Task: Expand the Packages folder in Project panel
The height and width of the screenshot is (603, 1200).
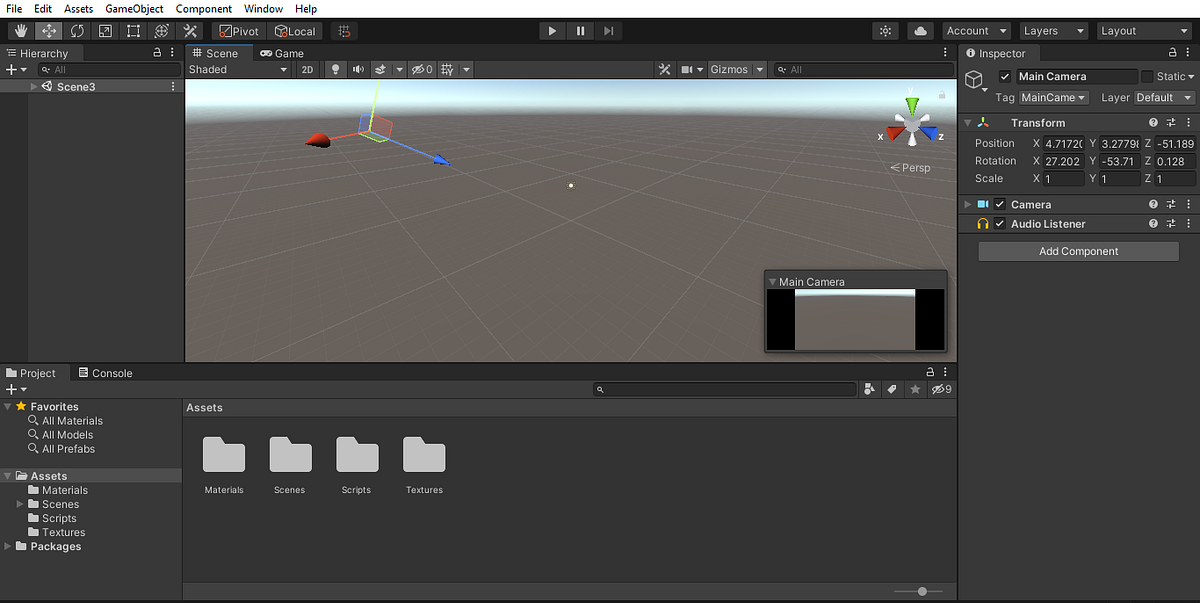Action: tap(8, 546)
